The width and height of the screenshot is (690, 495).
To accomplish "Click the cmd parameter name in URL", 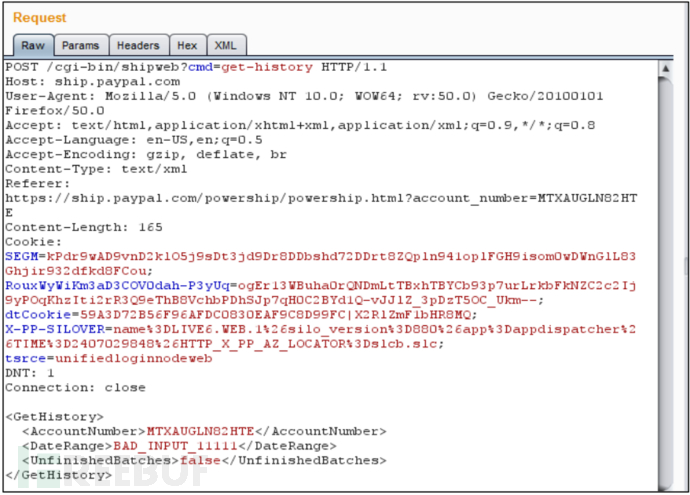I will [200, 67].
